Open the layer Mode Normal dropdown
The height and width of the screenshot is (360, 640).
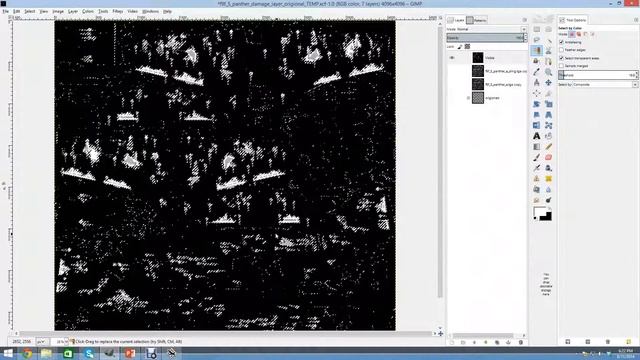[486, 29]
